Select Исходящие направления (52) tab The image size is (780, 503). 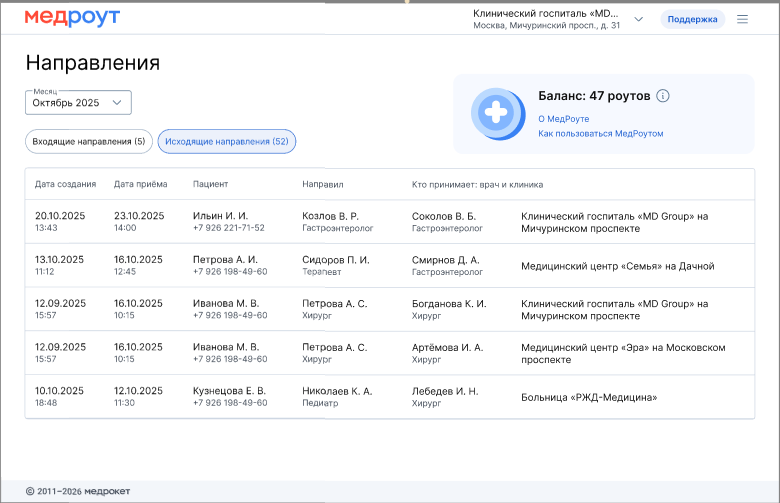[226, 142]
